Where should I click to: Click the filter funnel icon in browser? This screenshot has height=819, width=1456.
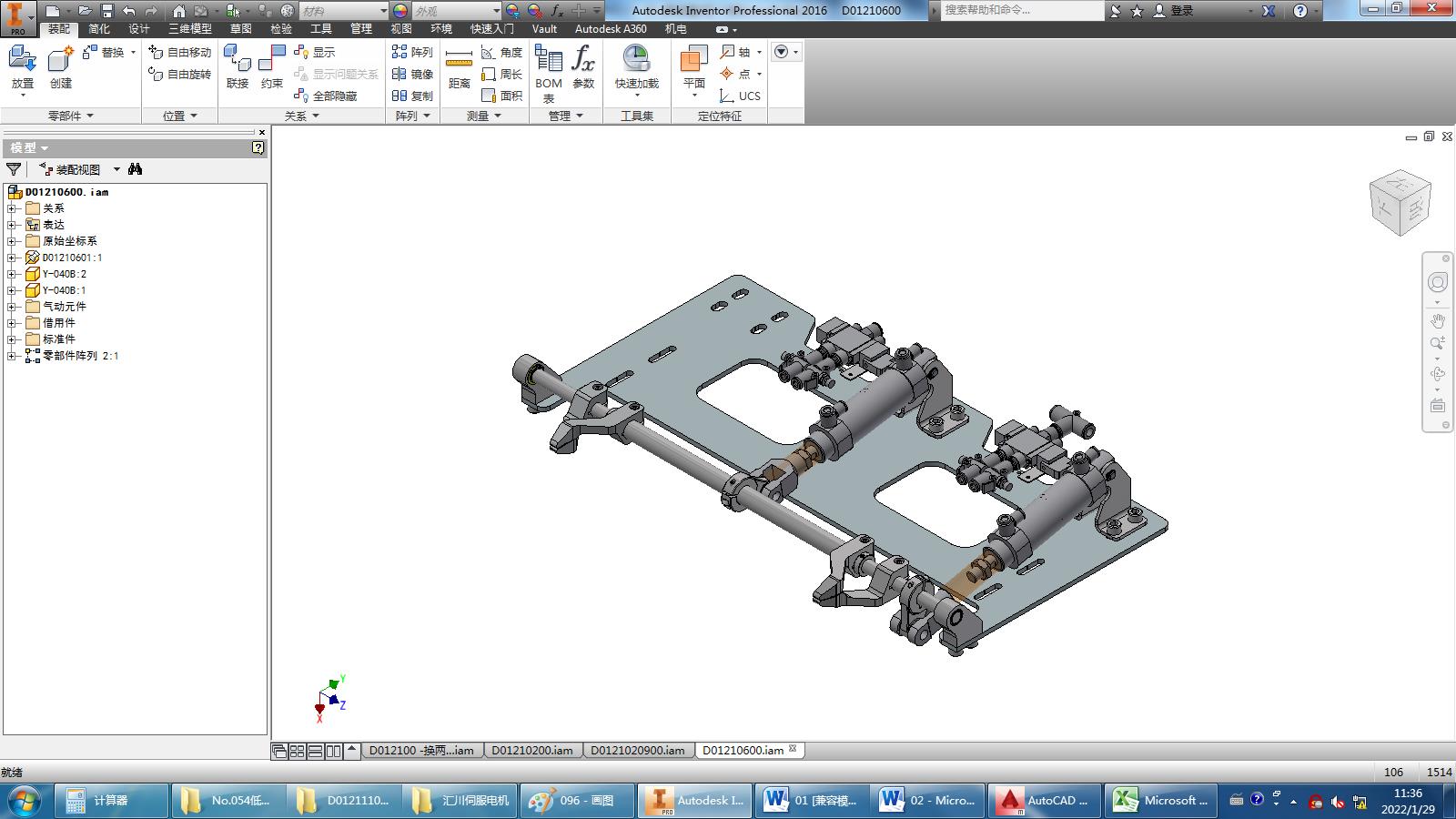pyautogui.click(x=13, y=168)
